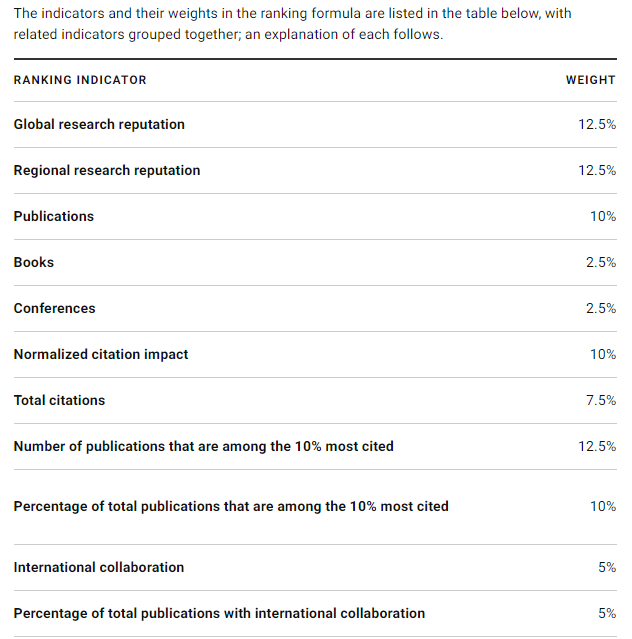Click the weight value for Global research reputation
The width and height of the screenshot is (632, 639).
[x=597, y=125]
